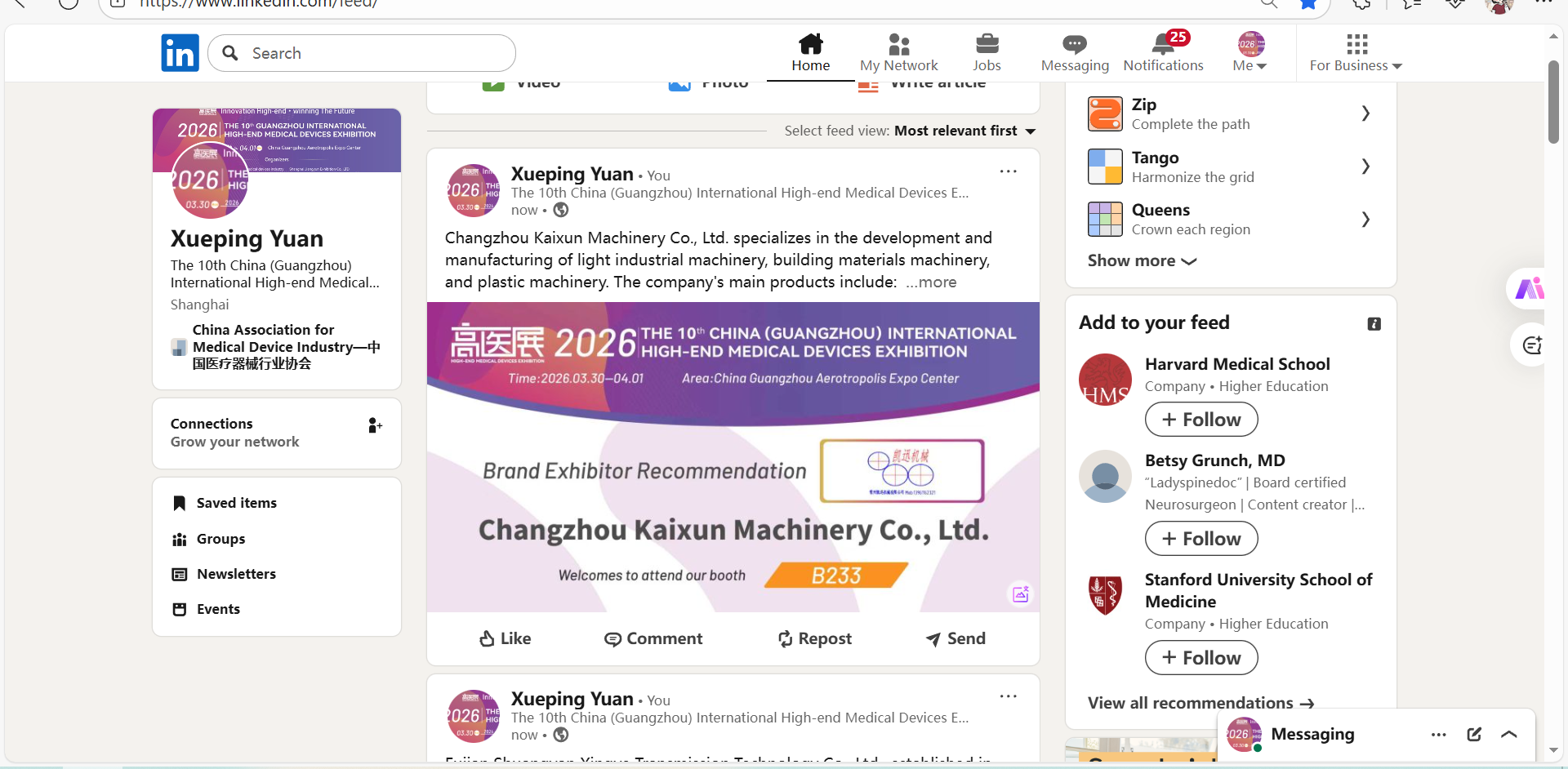The width and height of the screenshot is (1568, 769).
Task: Click View all recommendations link
Action: 1200,703
